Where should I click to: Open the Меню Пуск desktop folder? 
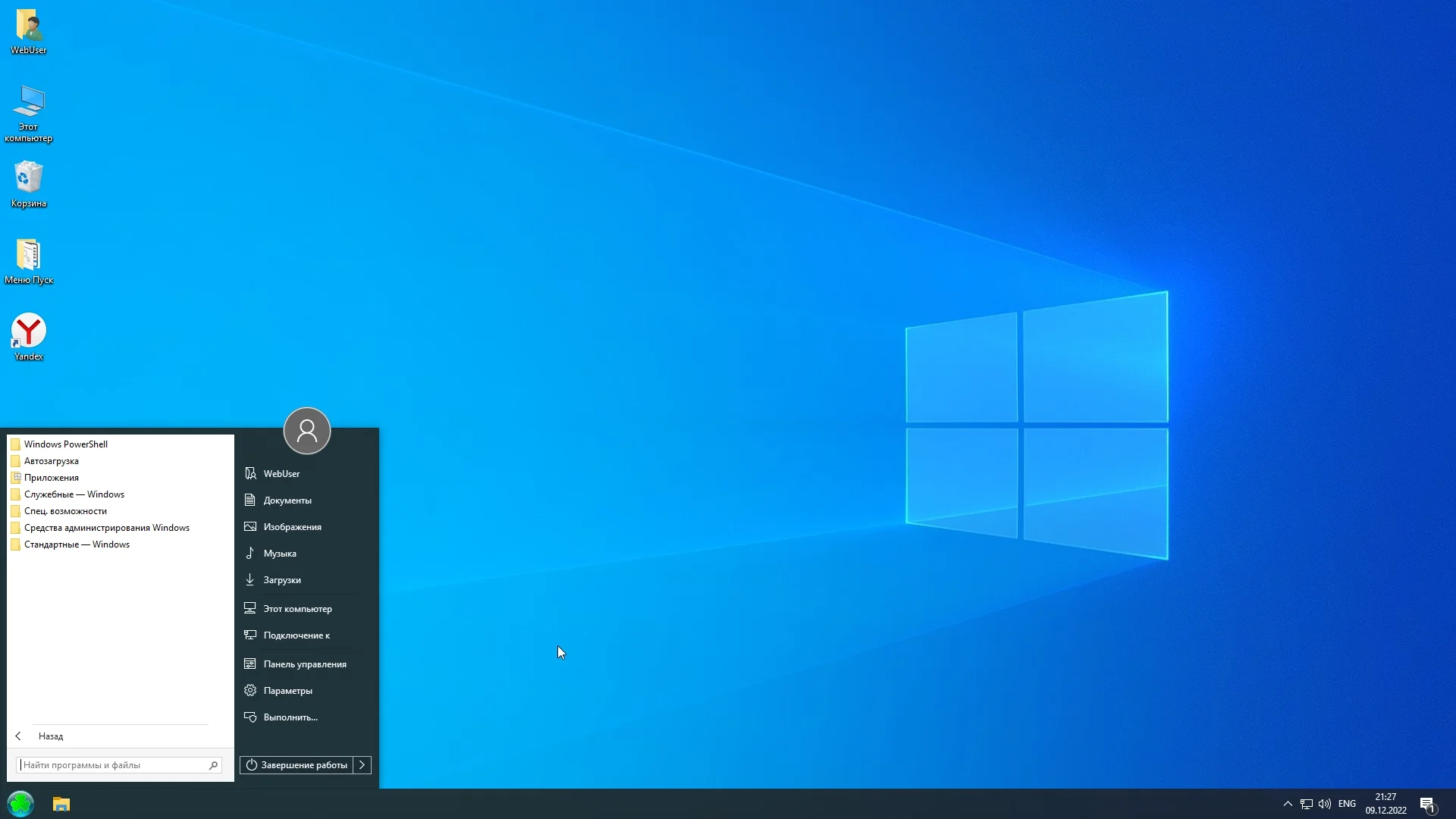pyautogui.click(x=28, y=256)
